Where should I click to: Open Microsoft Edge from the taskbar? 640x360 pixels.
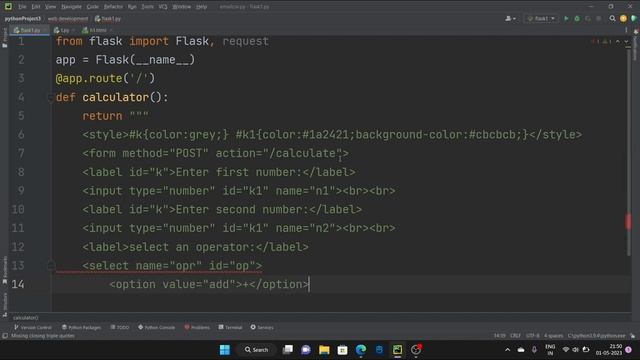(x=361, y=350)
